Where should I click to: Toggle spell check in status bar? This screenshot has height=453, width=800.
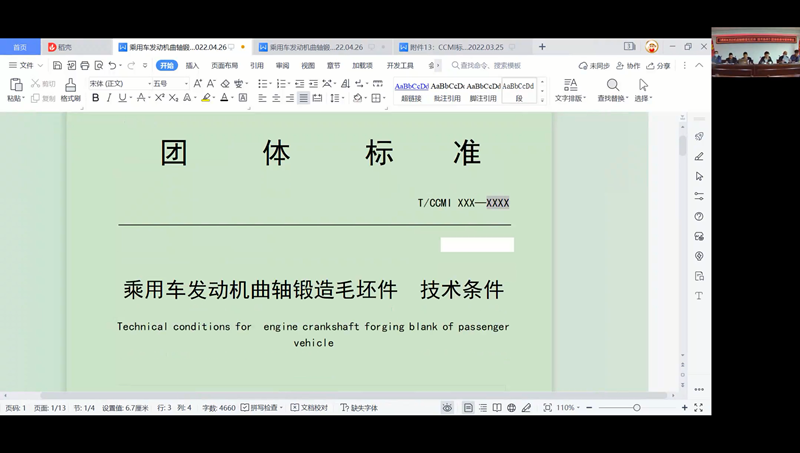tap(261, 408)
